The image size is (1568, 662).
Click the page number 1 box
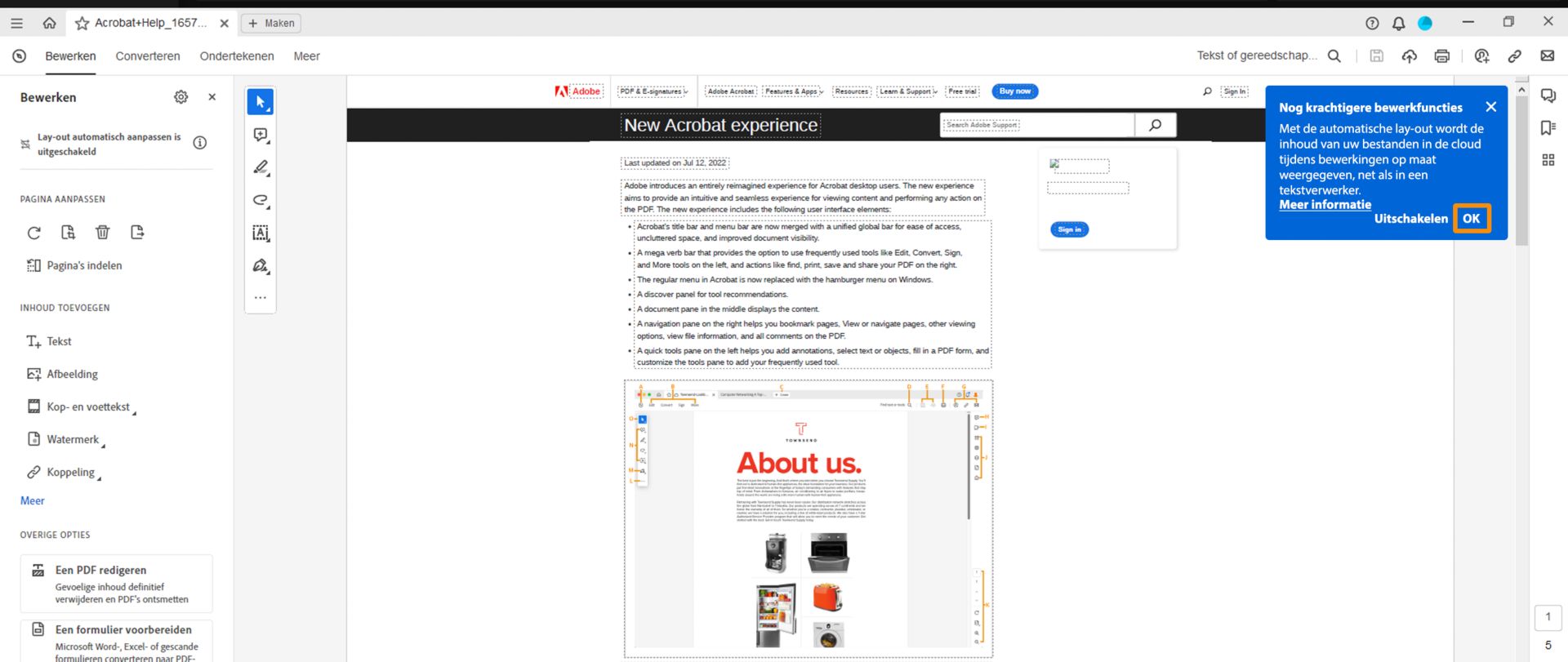tap(1548, 617)
